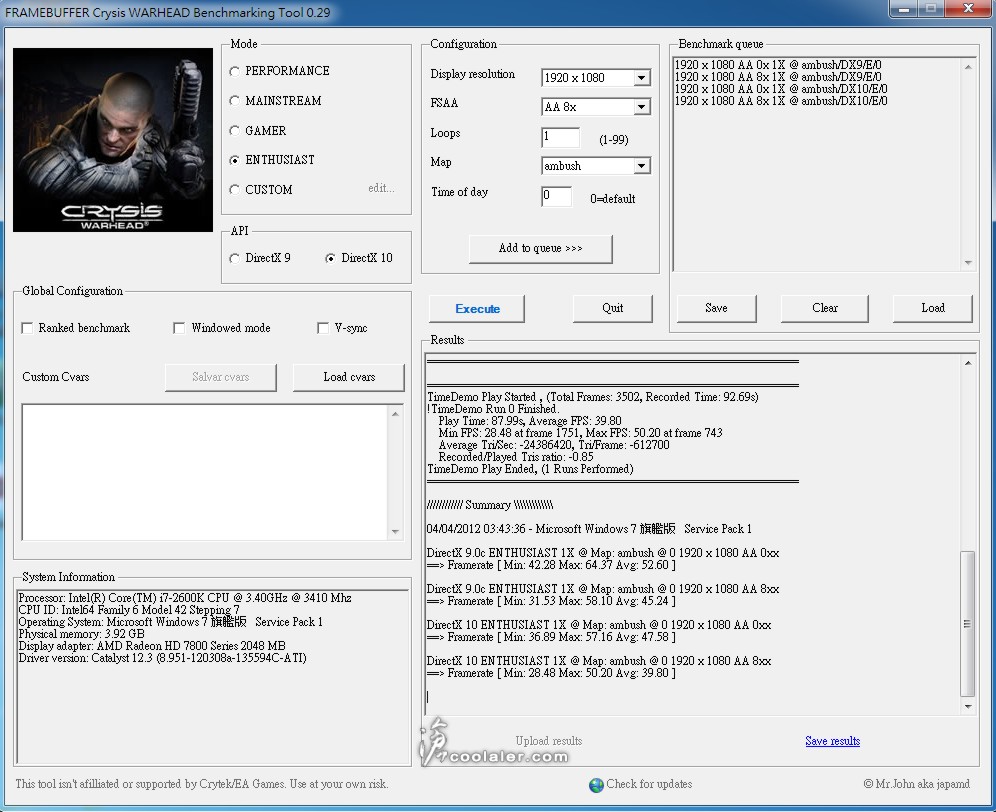Click inside the Custom Cvars text area
Viewport: 996px width, 812px height.
(205, 472)
